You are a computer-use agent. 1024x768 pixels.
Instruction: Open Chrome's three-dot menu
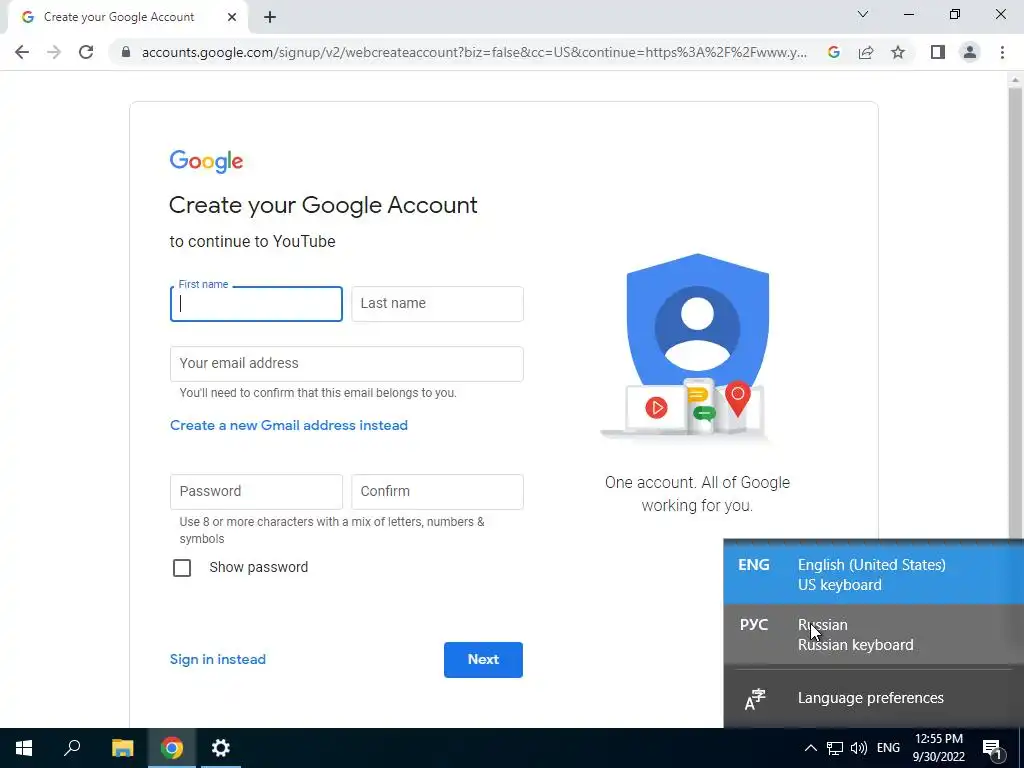[x=1002, y=52]
